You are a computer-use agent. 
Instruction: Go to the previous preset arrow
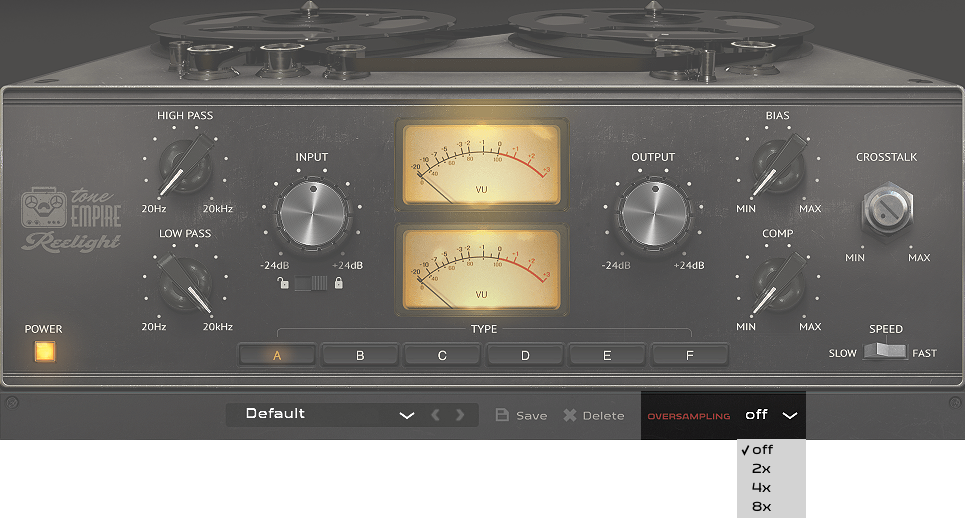click(x=436, y=415)
